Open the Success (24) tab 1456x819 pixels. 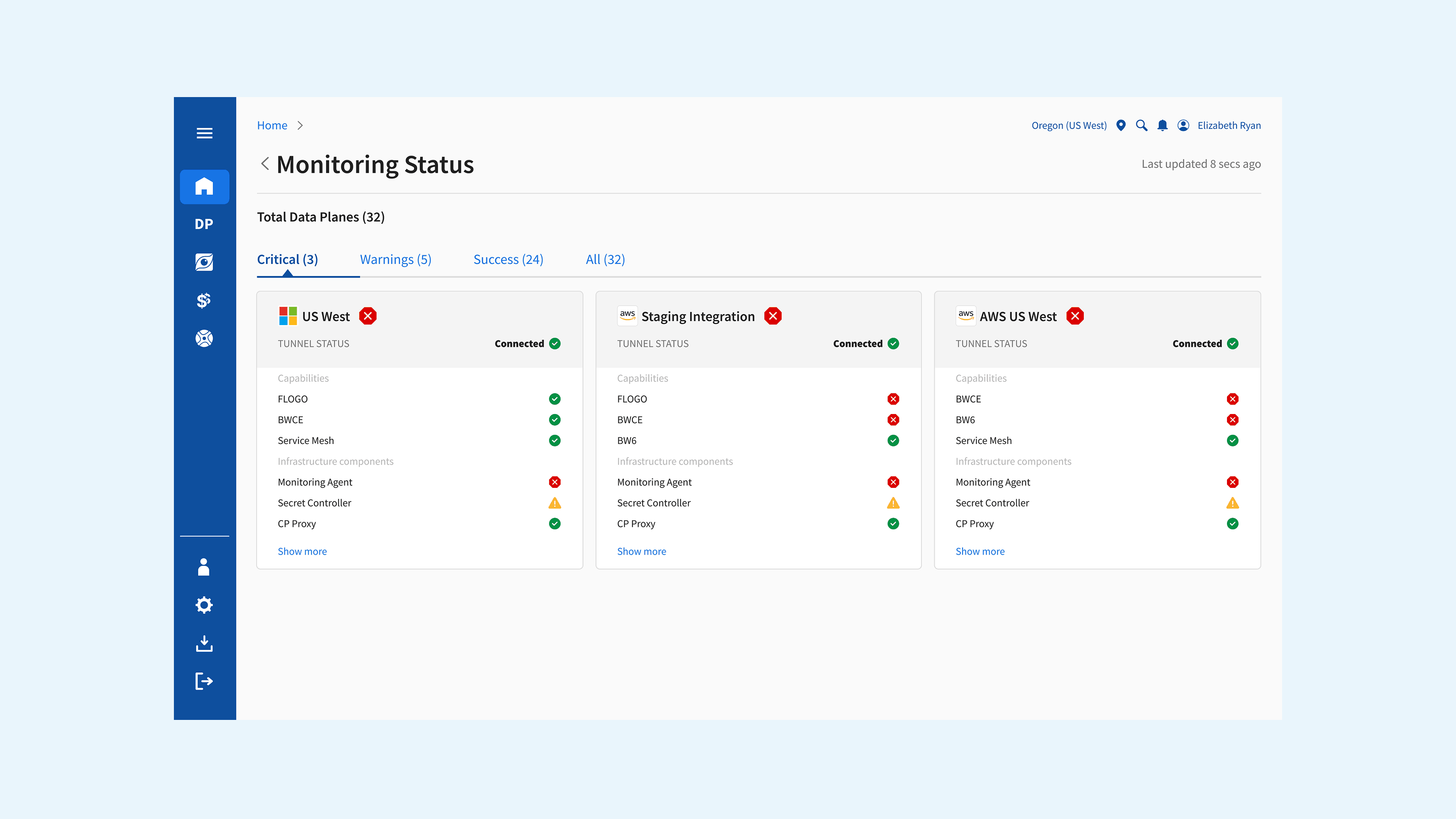click(508, 259)
